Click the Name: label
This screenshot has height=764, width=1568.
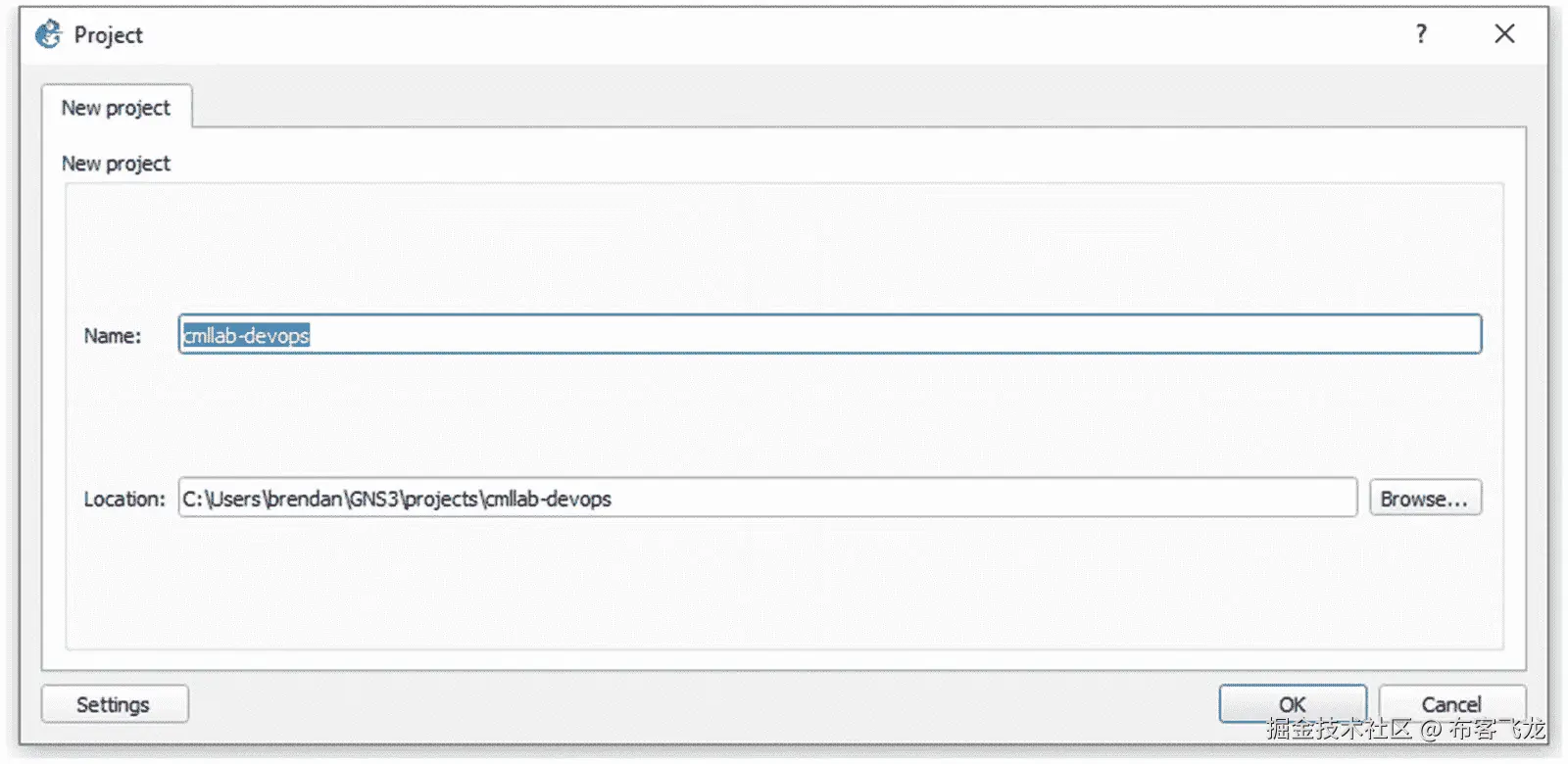coord(113,336)
